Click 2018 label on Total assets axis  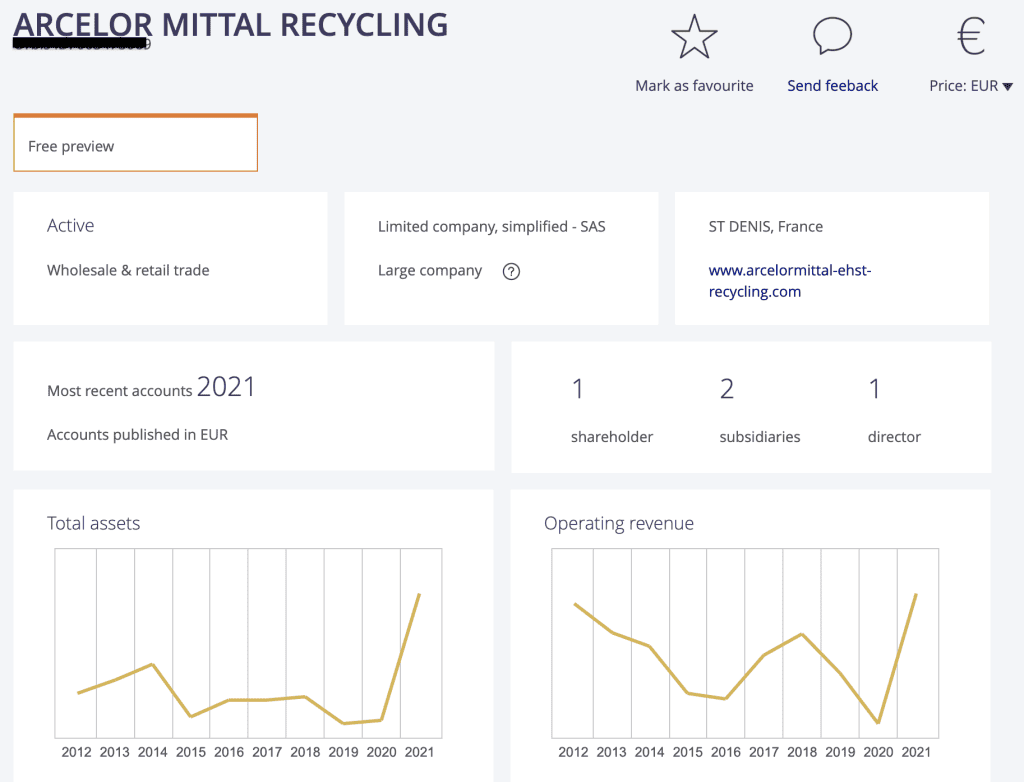(x=305, y=752)
